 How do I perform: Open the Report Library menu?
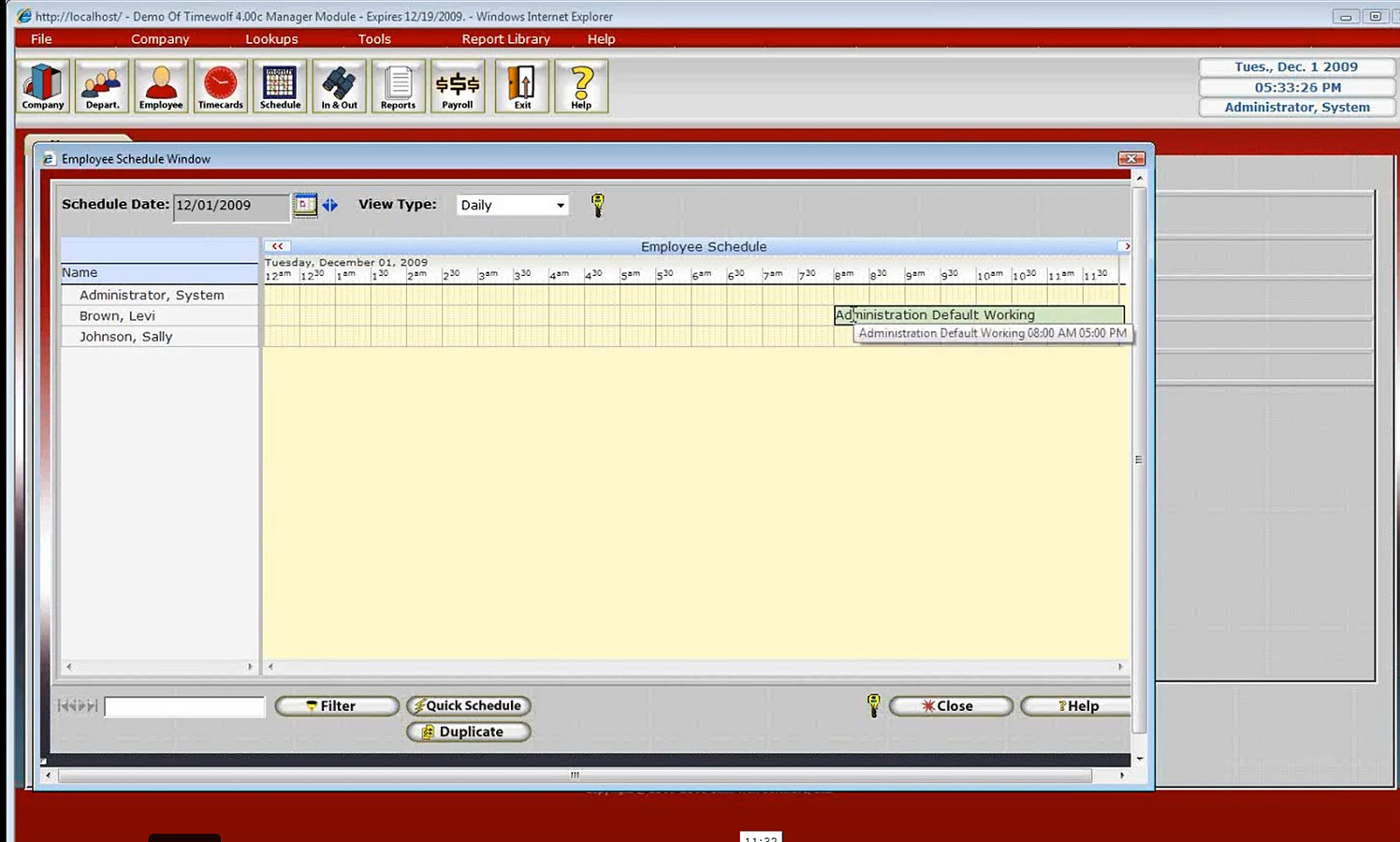(x=505, y=39)
